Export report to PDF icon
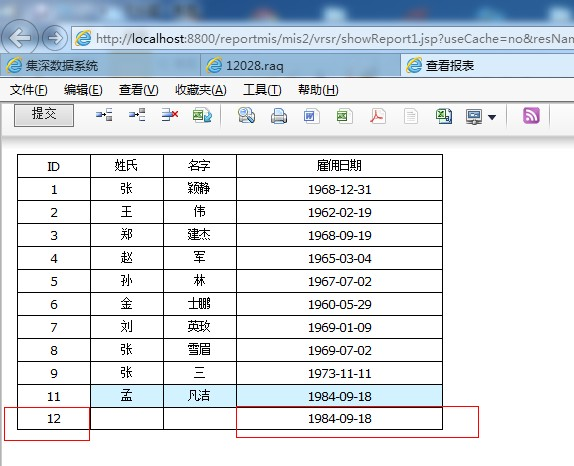574x466 pixels. pyautogui.click(x=378, y=116)
